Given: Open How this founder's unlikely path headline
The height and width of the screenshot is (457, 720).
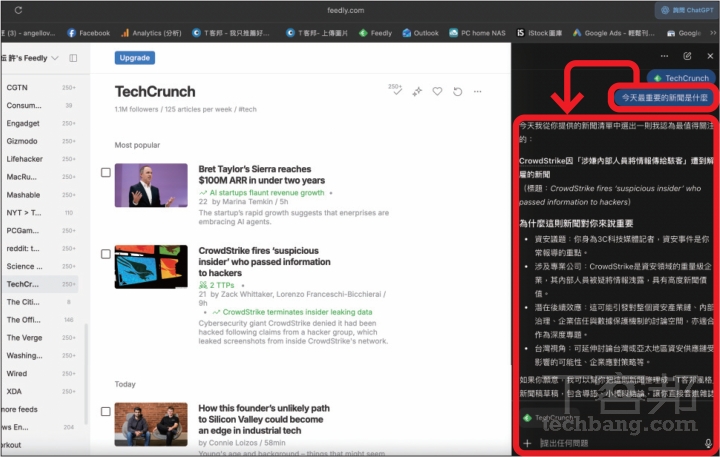Looking at the screenshot, I should pyautogui.click(x=264, y=419).
